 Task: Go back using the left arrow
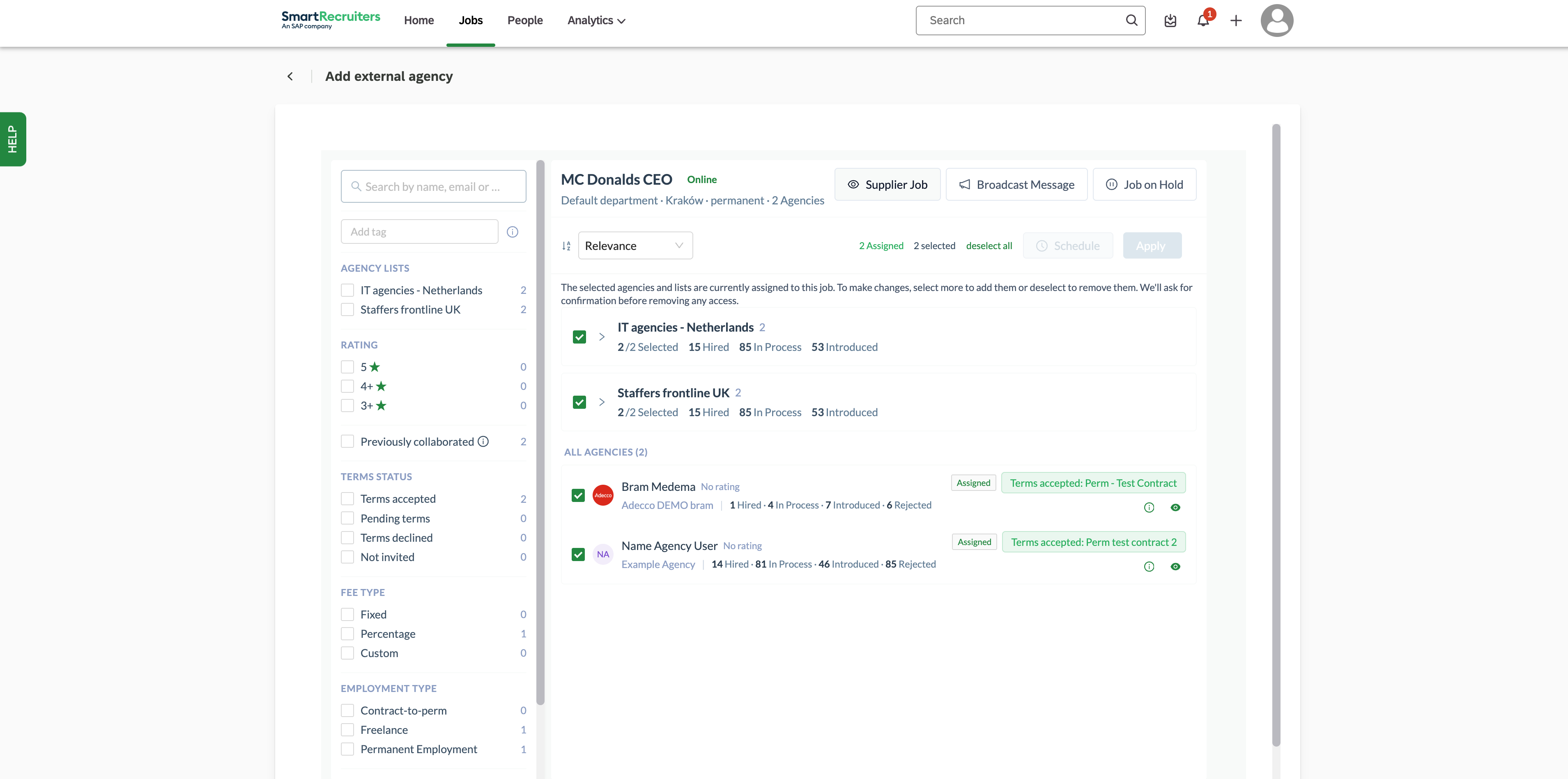click(x=290, y=76)
